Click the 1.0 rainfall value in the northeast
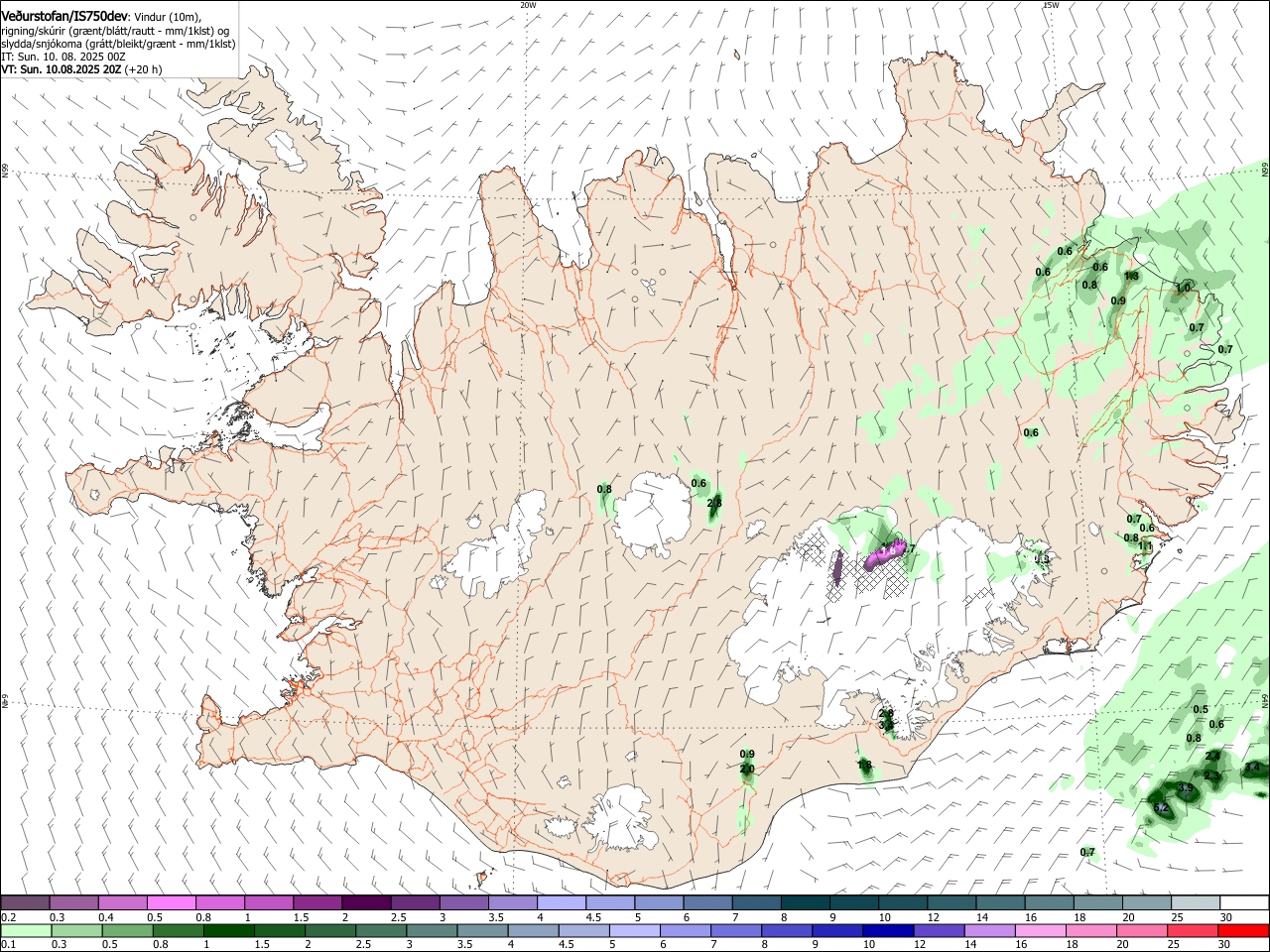 pos(1183,288)
